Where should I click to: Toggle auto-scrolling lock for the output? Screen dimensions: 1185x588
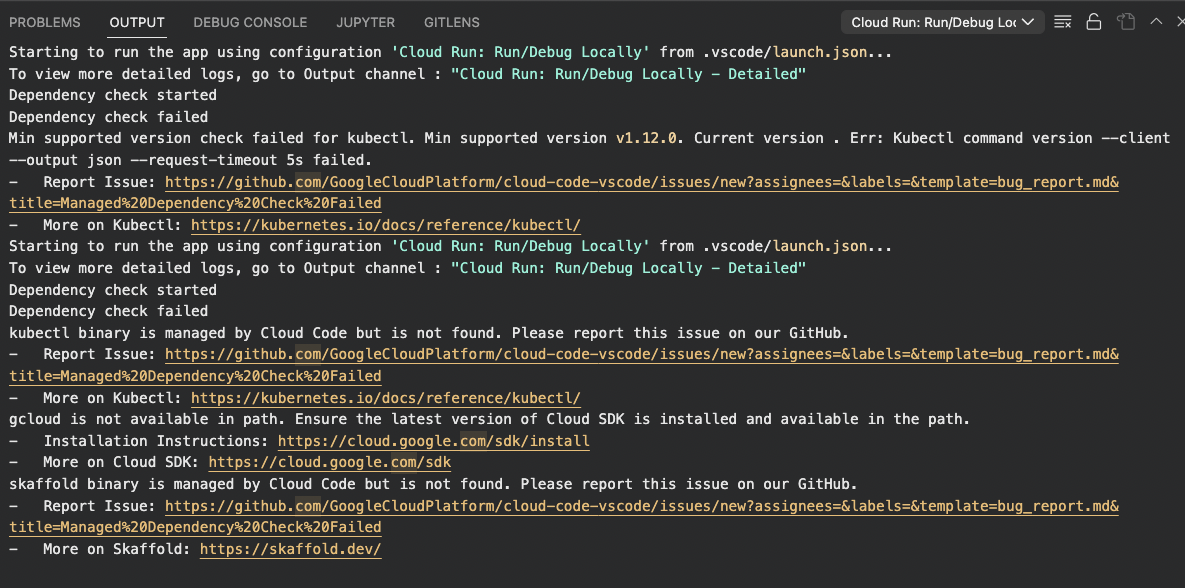1093,20
